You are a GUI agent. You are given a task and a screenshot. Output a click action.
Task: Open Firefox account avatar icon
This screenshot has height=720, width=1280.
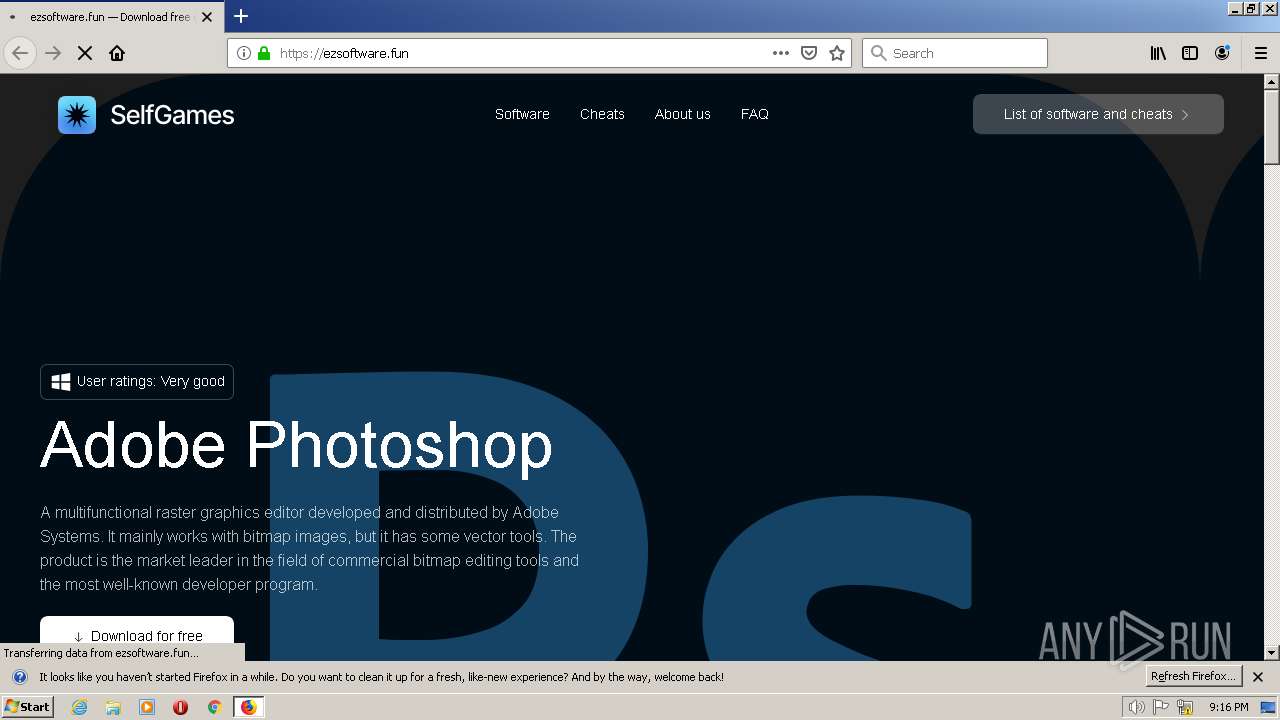point(1222,53)
